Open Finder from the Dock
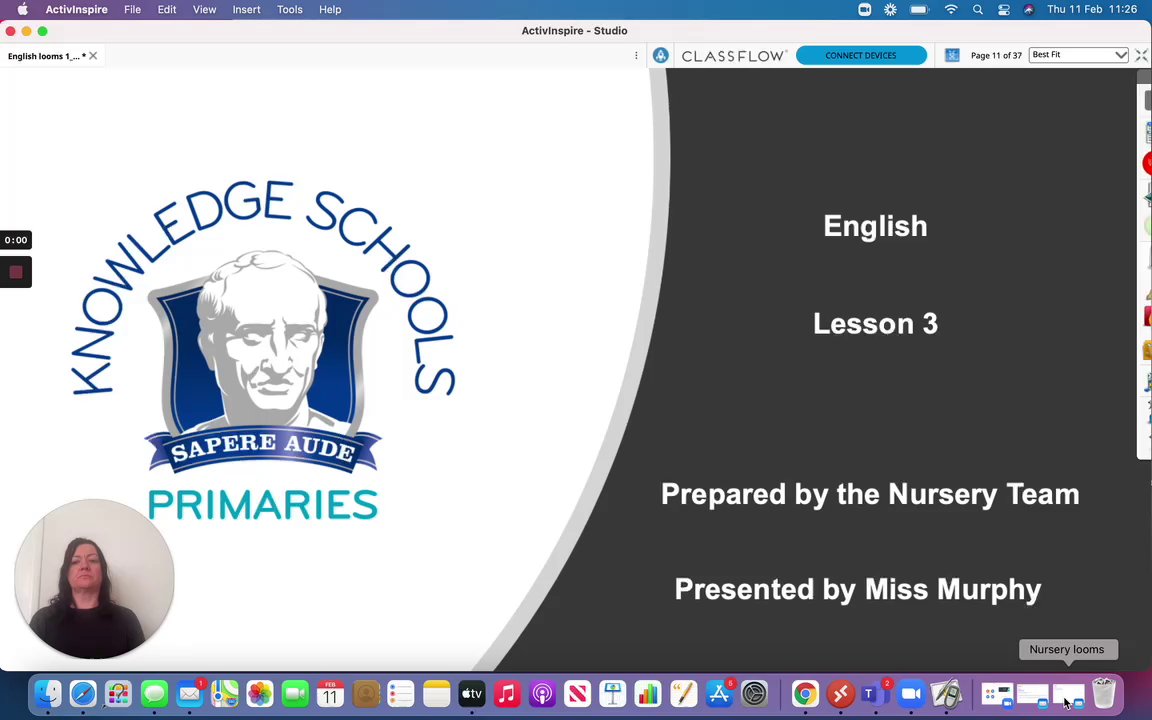 point(48,694)
